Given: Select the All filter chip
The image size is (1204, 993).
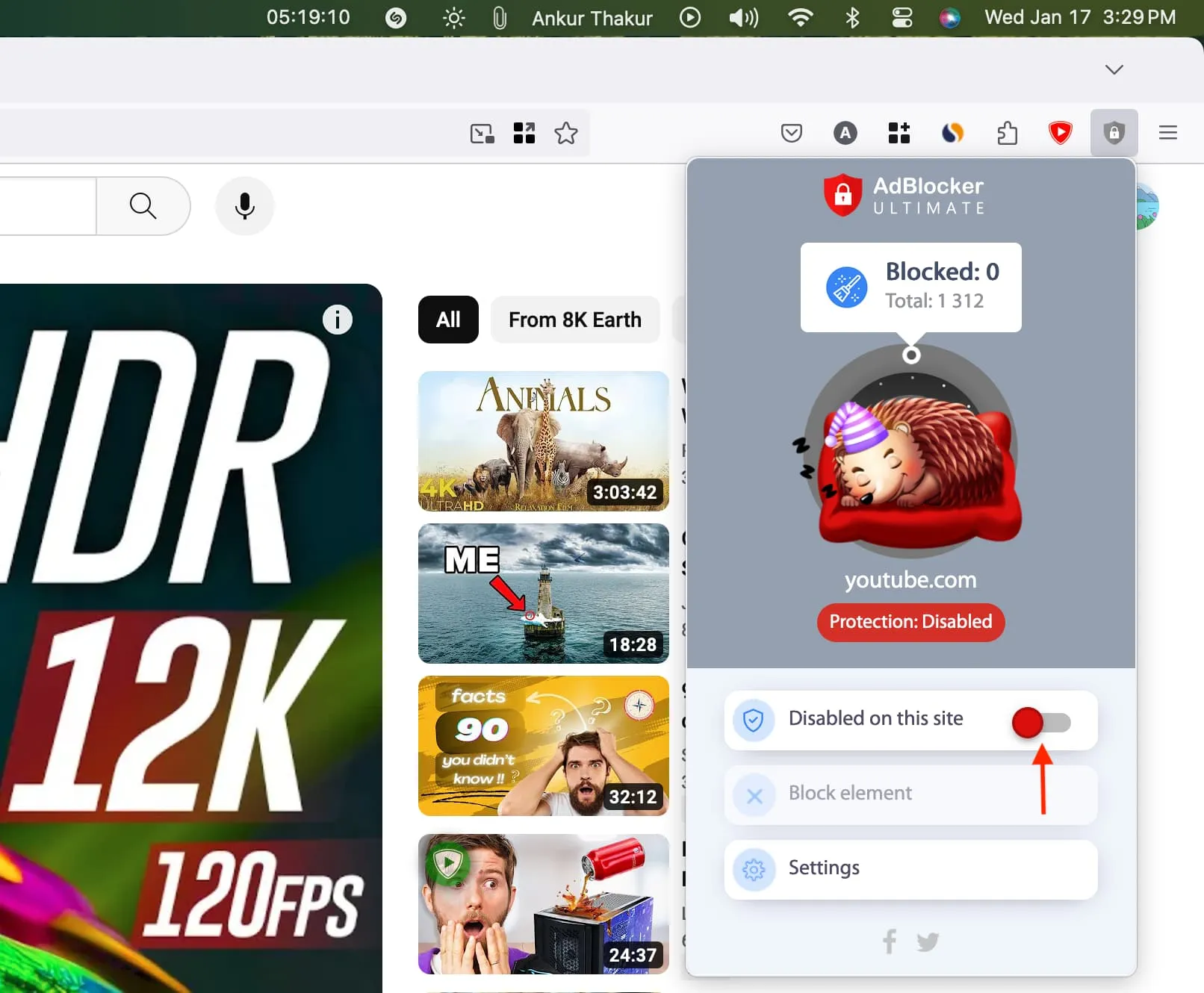Looking at the screenshot, I should (x=448, y=320).
